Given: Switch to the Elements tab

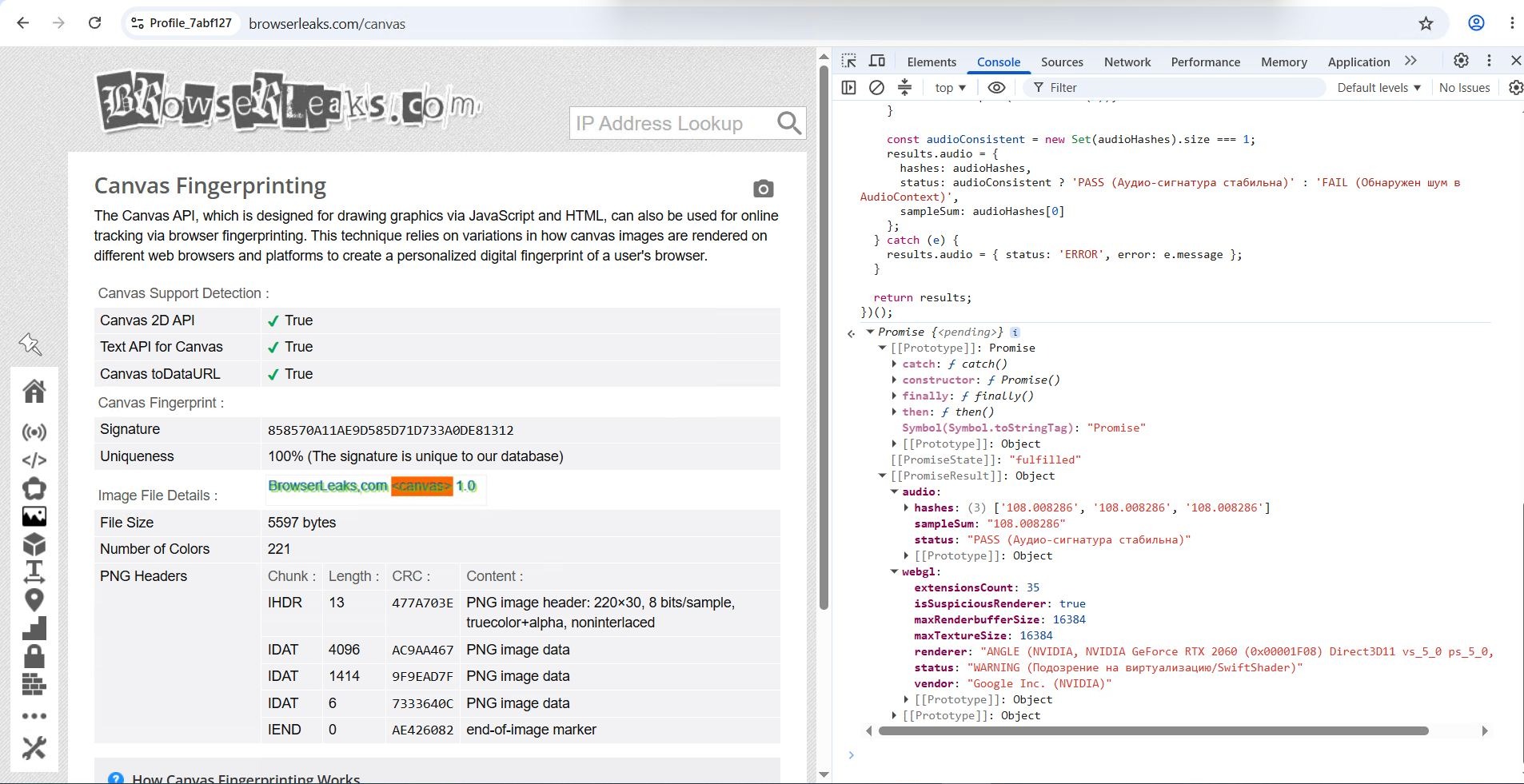Looking at the screenshot, I should click(x=932, y=62).
